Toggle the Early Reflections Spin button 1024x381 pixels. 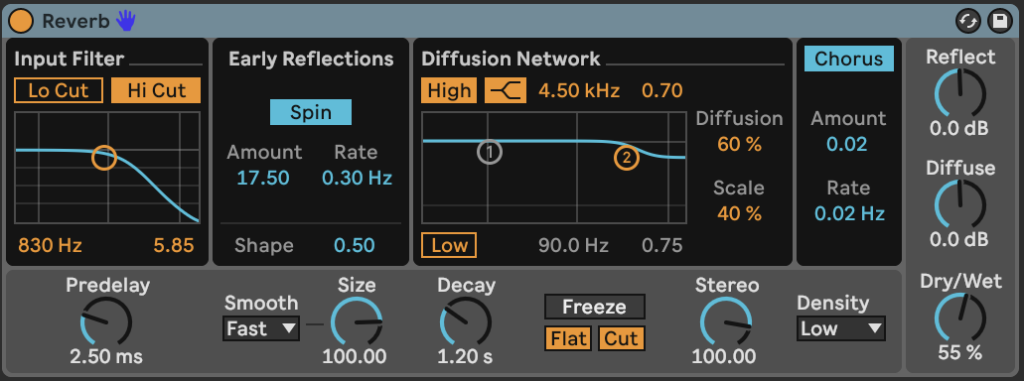coord(311,112)
